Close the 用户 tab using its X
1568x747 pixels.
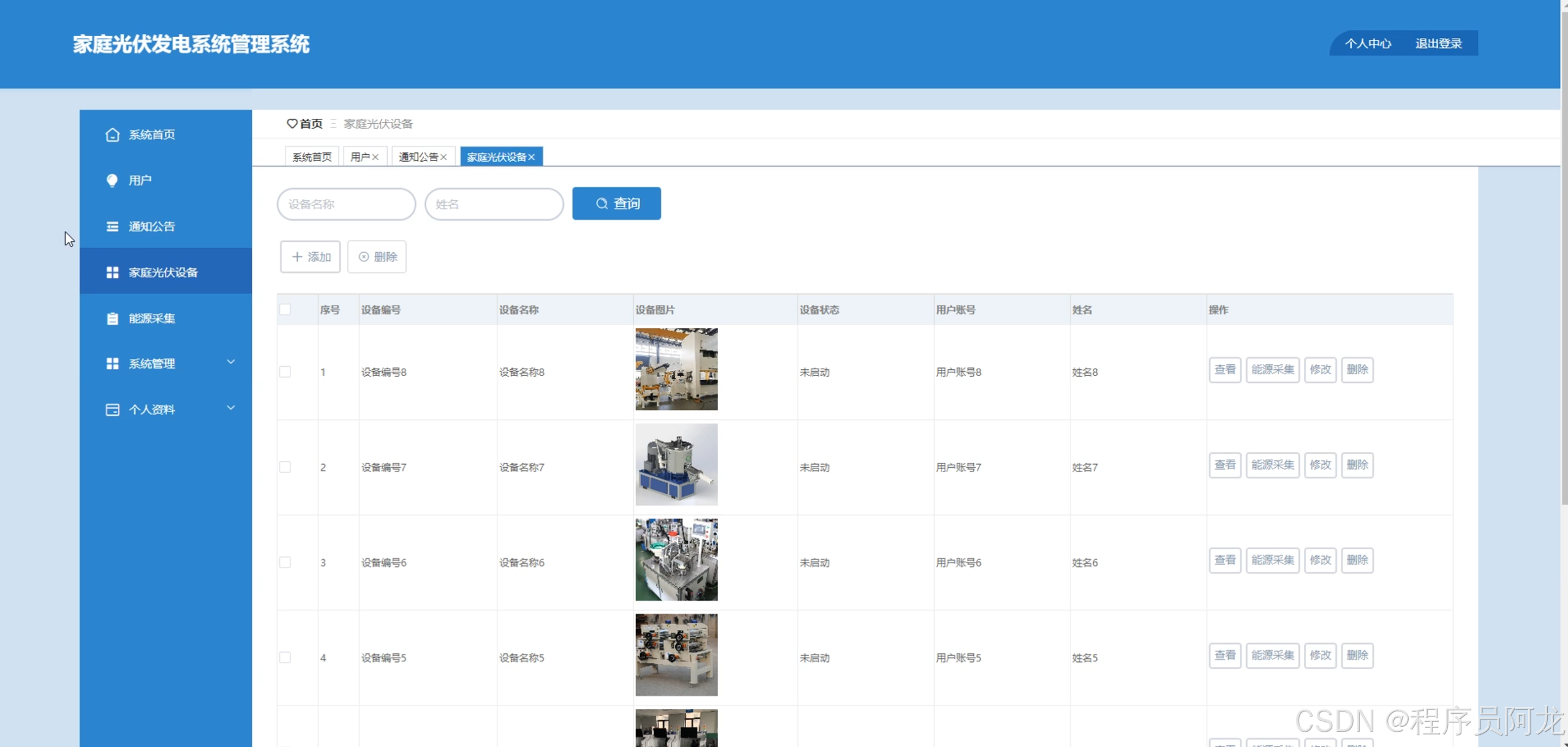(x=375, y=157)
